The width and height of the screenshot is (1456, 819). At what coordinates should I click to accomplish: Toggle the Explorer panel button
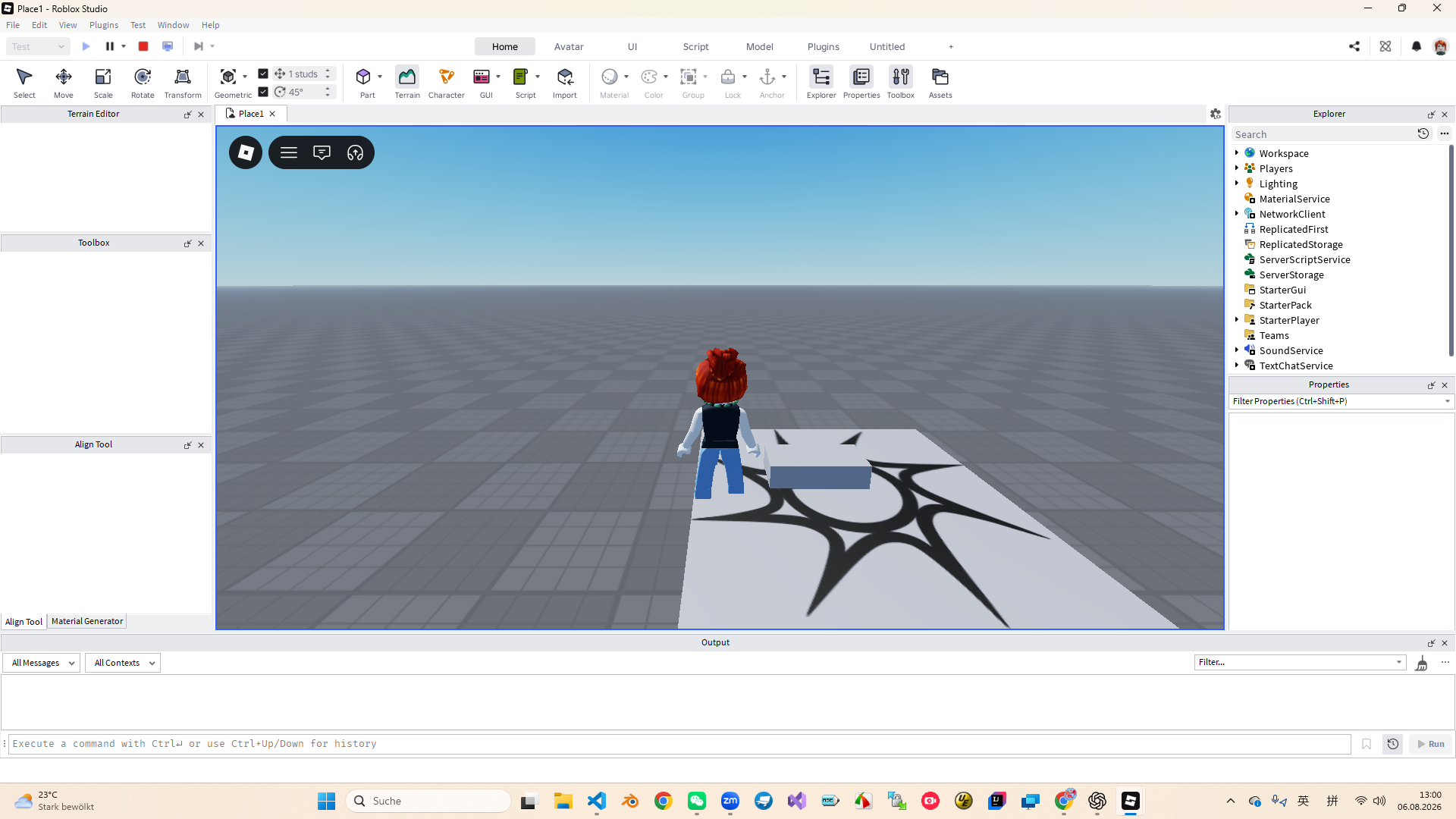tap(821, 83)
